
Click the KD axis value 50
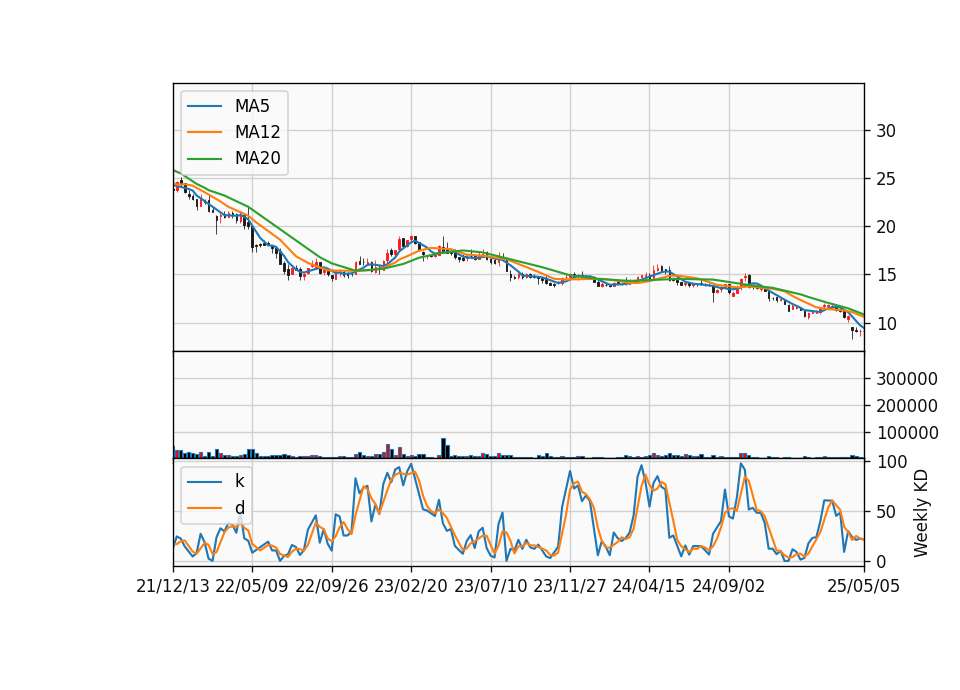(x=886, y=511)
